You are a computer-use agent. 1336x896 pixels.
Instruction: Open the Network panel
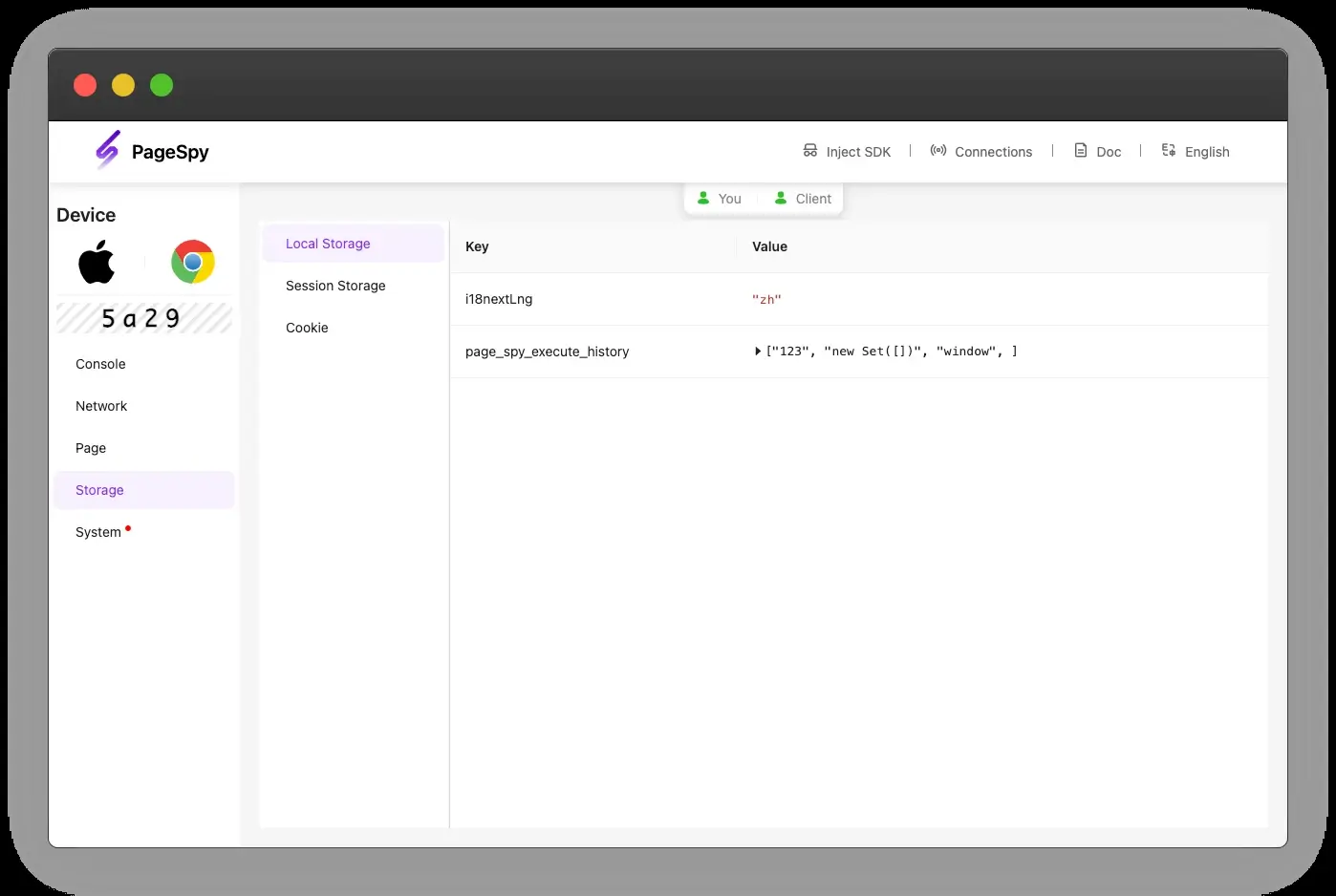point(144,406)
